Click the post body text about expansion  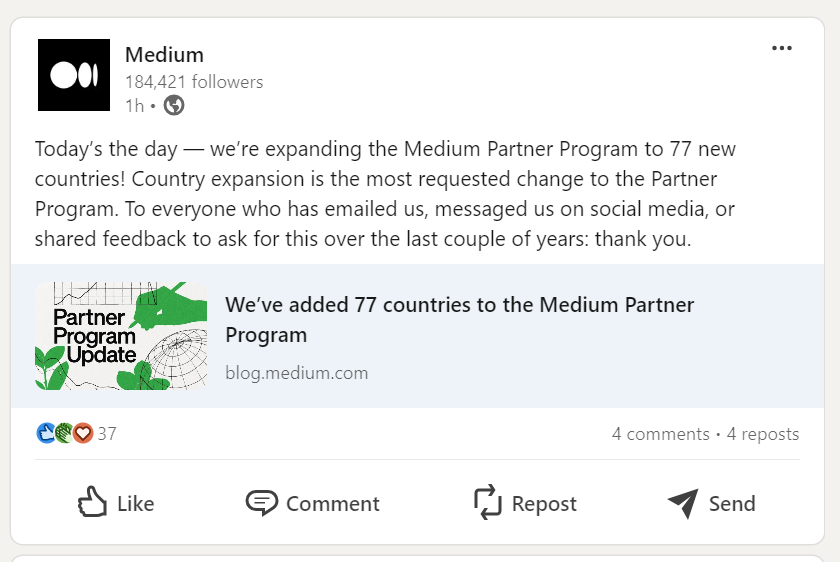pos(386,193)
